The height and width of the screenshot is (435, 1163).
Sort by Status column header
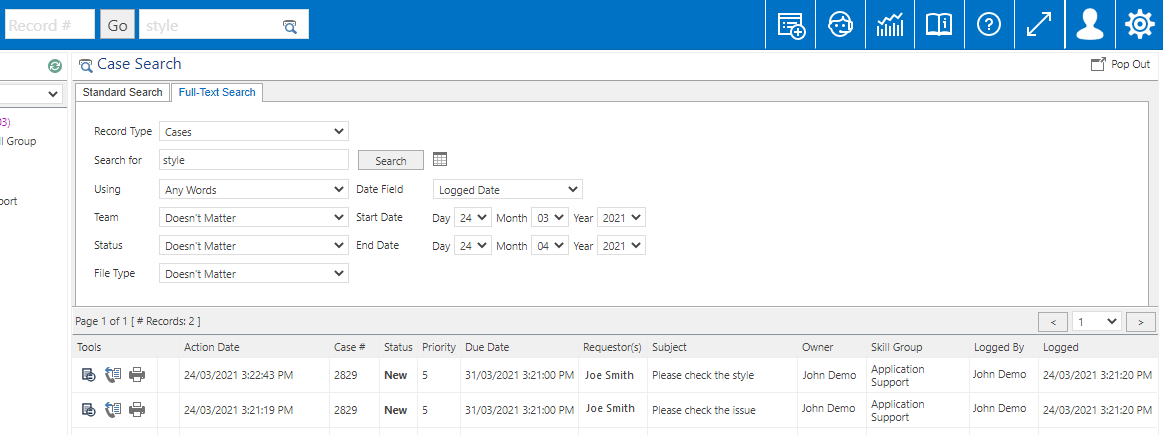tap(398, 347)
